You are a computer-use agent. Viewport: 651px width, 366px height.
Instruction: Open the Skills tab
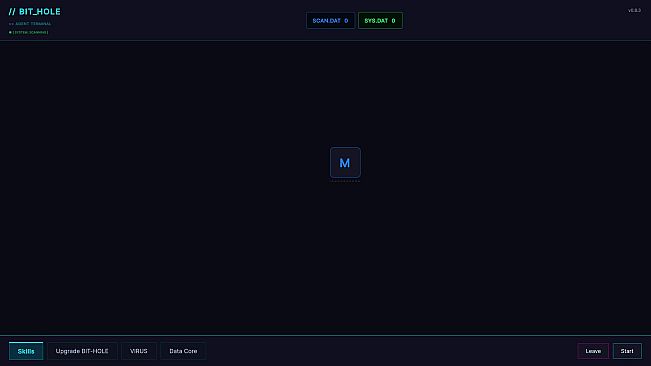(26, 351)
